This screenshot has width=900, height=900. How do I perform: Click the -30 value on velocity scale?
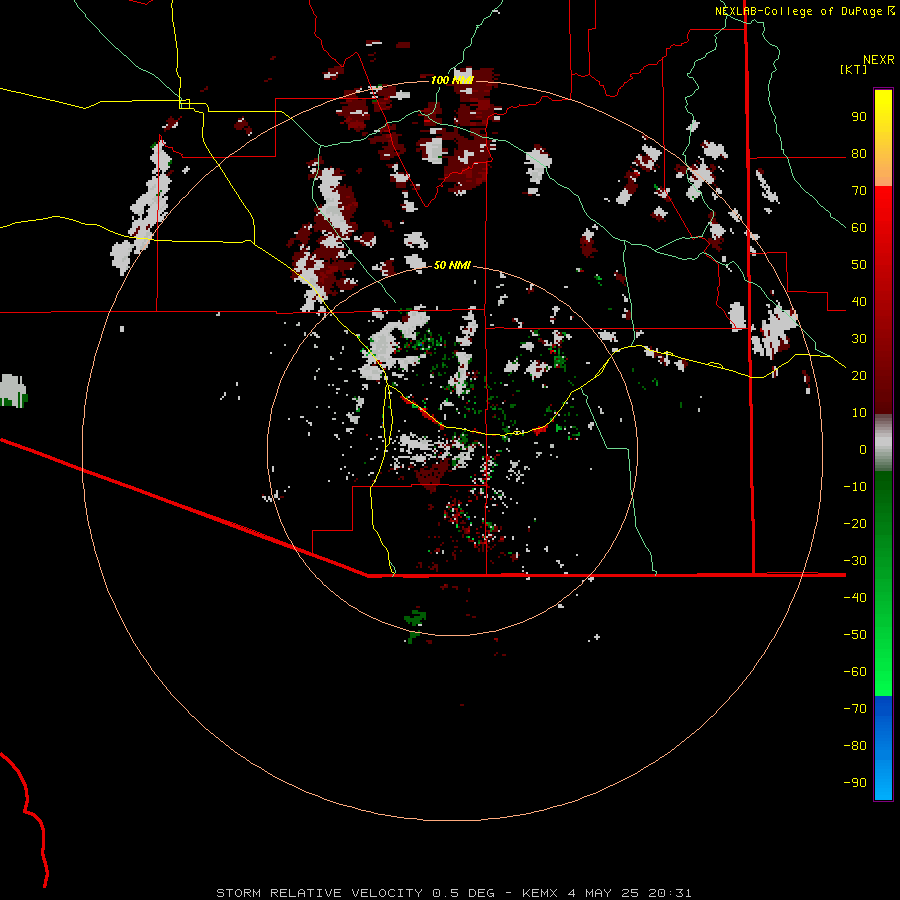pyautogui.click(x=855, y=561)
